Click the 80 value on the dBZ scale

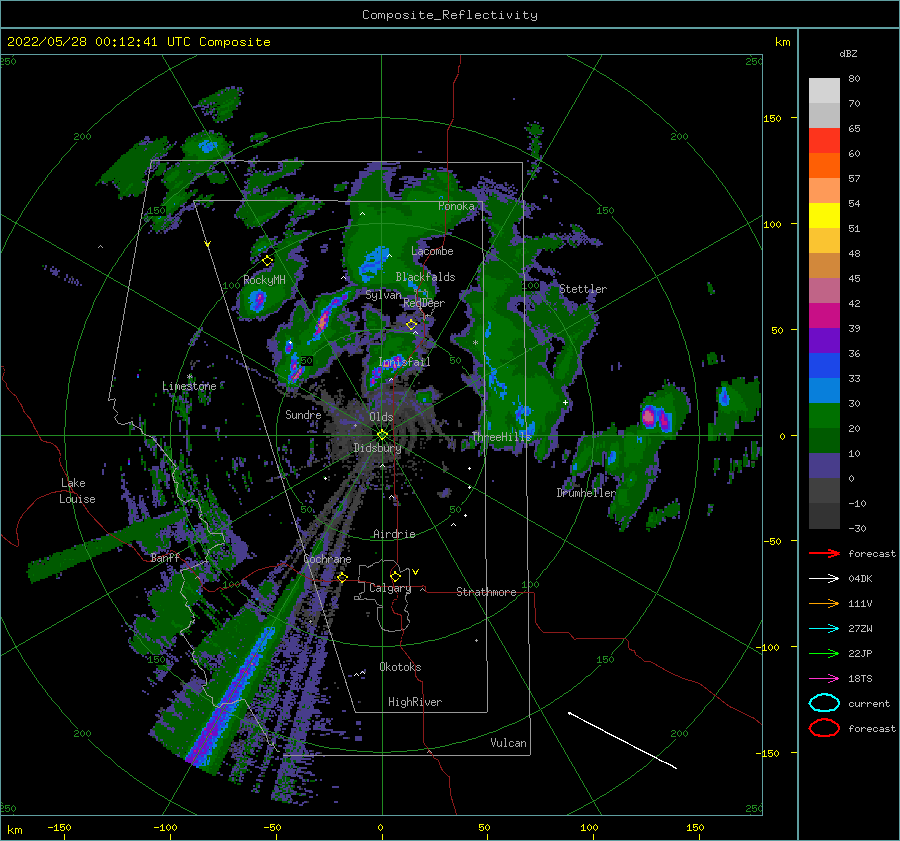pyautogui.click(x=854, y=79)
